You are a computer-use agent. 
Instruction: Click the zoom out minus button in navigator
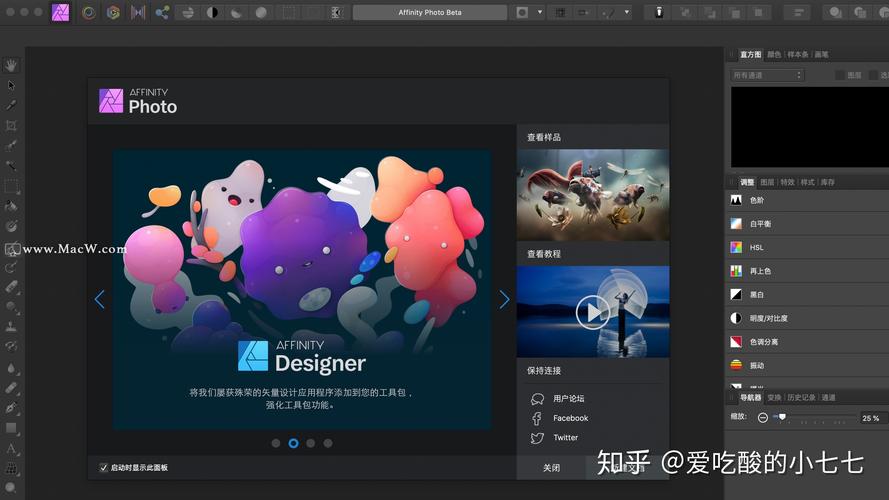[763, 418]
